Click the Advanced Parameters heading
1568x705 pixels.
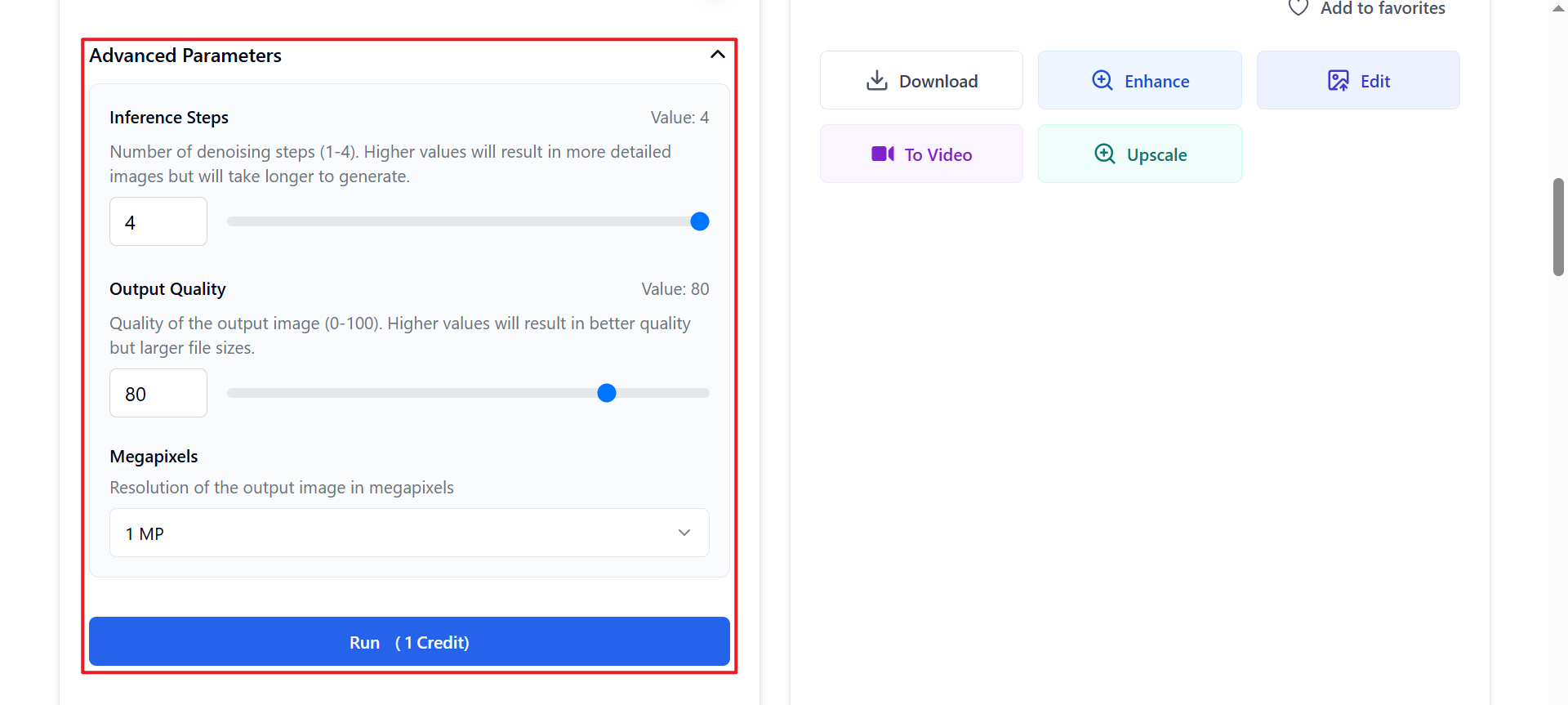[x=185, y=56]
